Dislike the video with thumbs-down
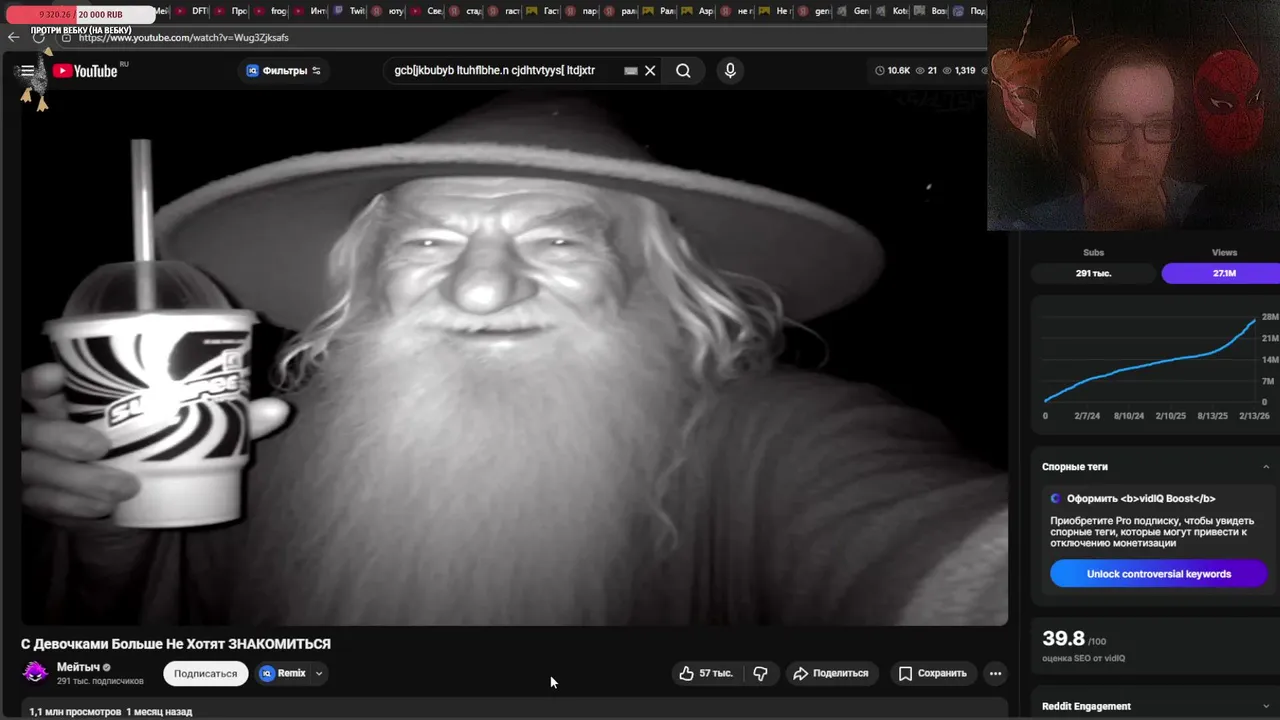This screenshot has height=720, width=1280. coord(761,674)
